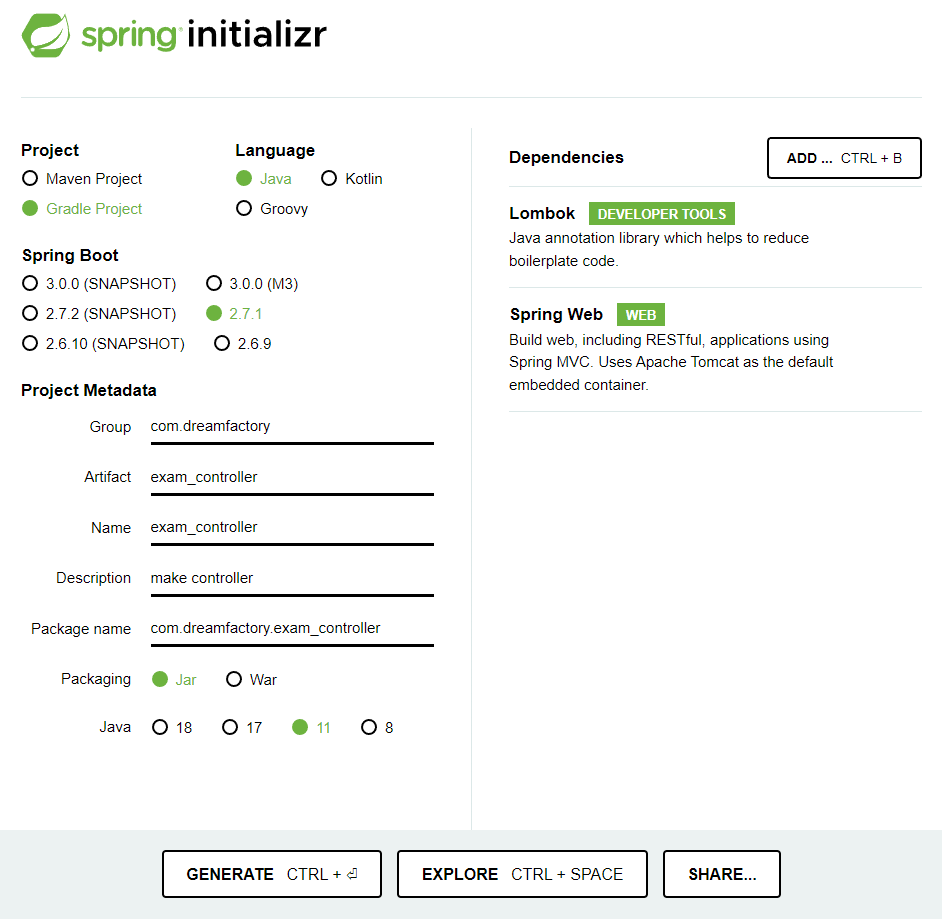Click the Spring Initializr leaf logo
Viewport: 942px width, 919px height.
point(46,35)
